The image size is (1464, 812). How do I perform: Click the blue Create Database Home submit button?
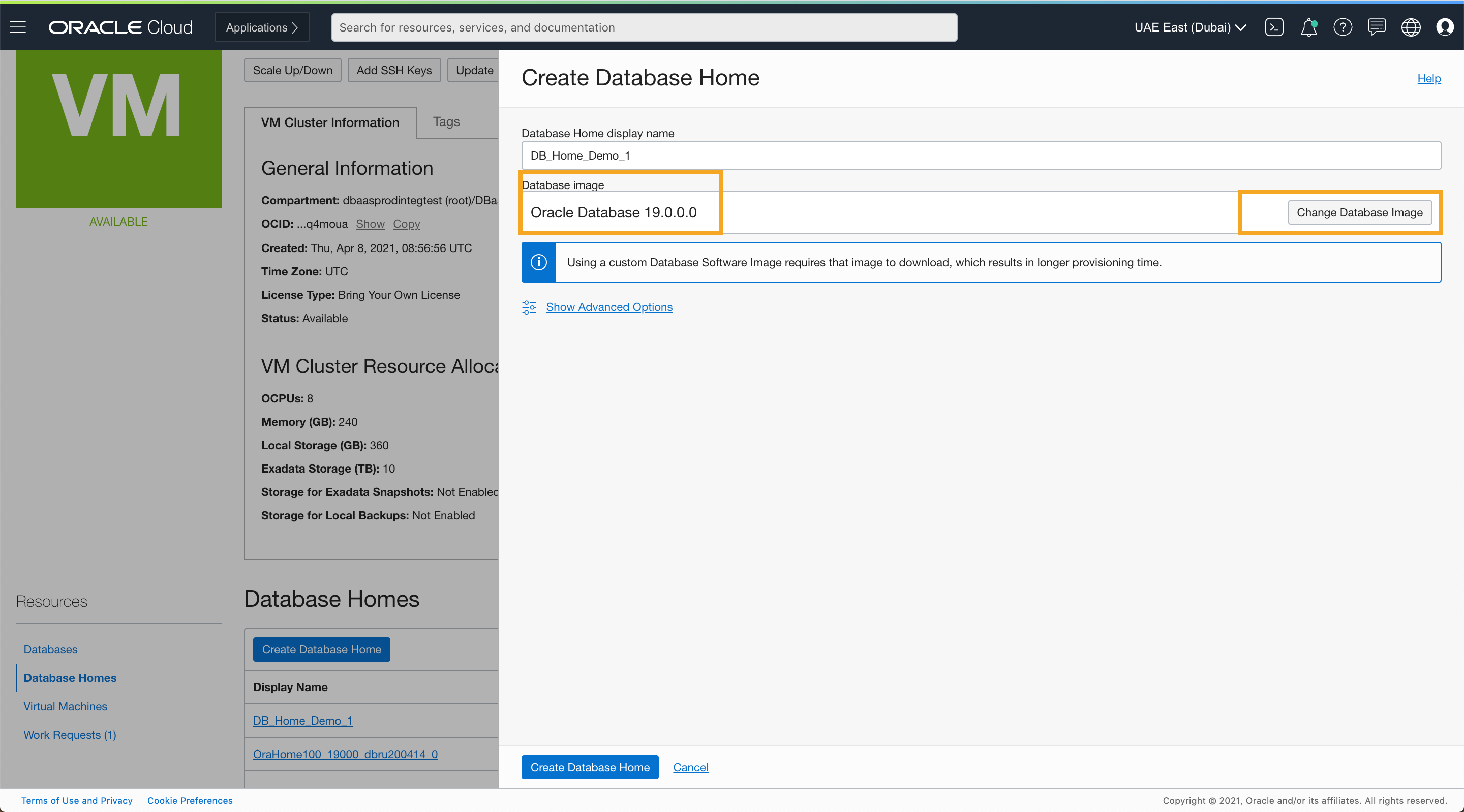(x=589, y=767)
